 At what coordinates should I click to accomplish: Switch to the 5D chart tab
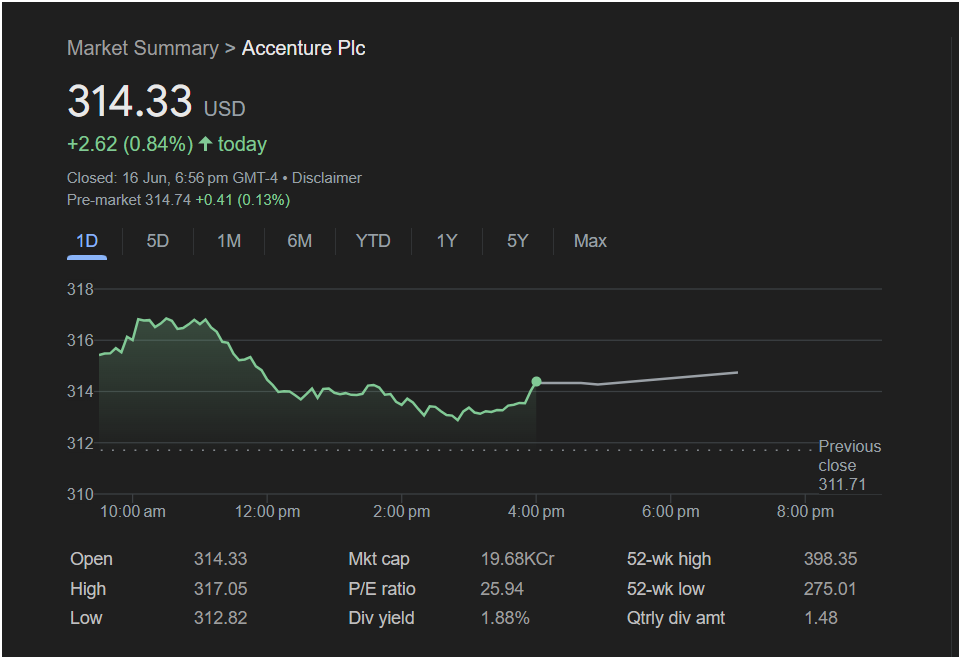coord(158,241)
